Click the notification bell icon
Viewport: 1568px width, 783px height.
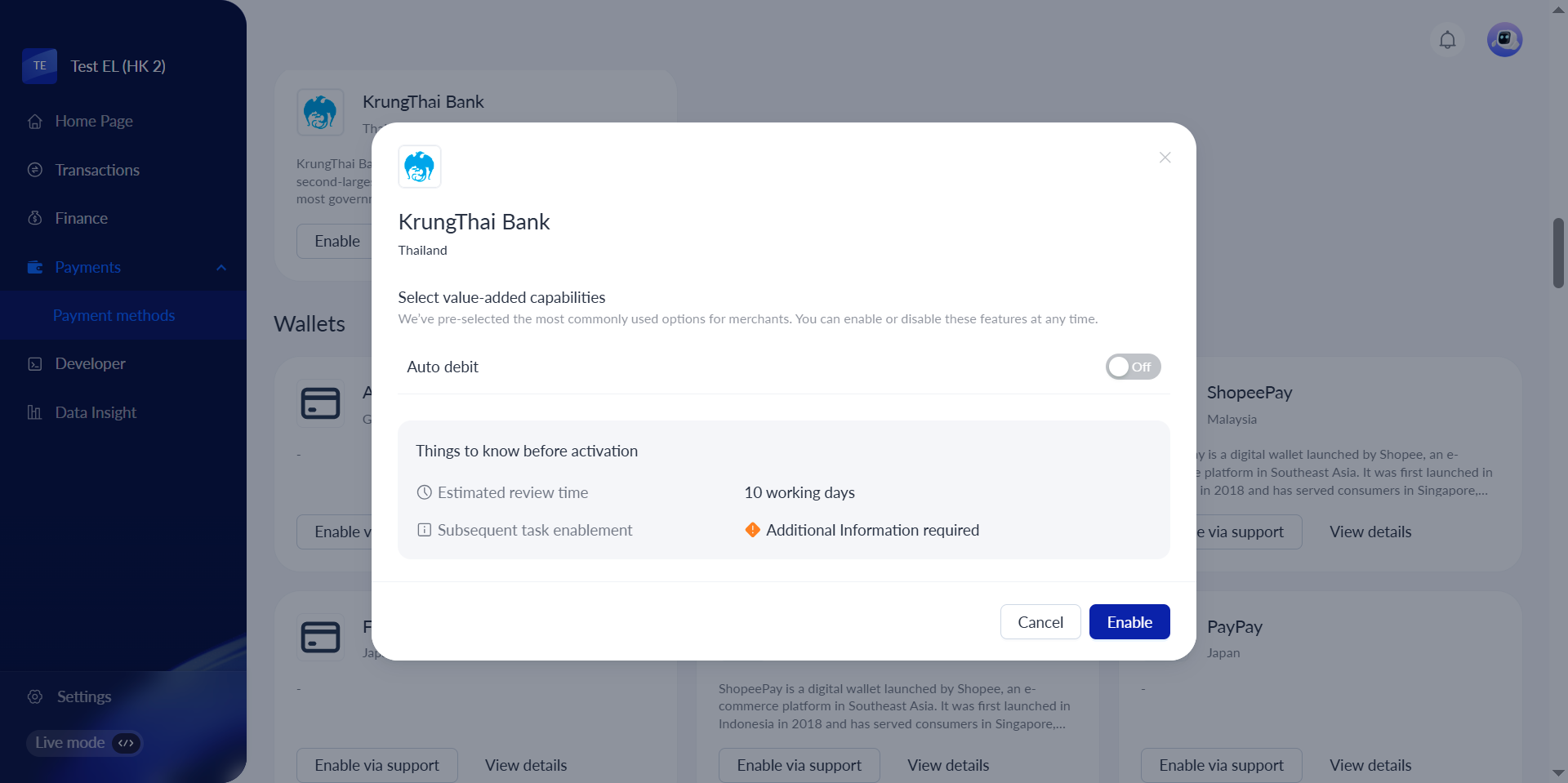(x=1447, y=40)
